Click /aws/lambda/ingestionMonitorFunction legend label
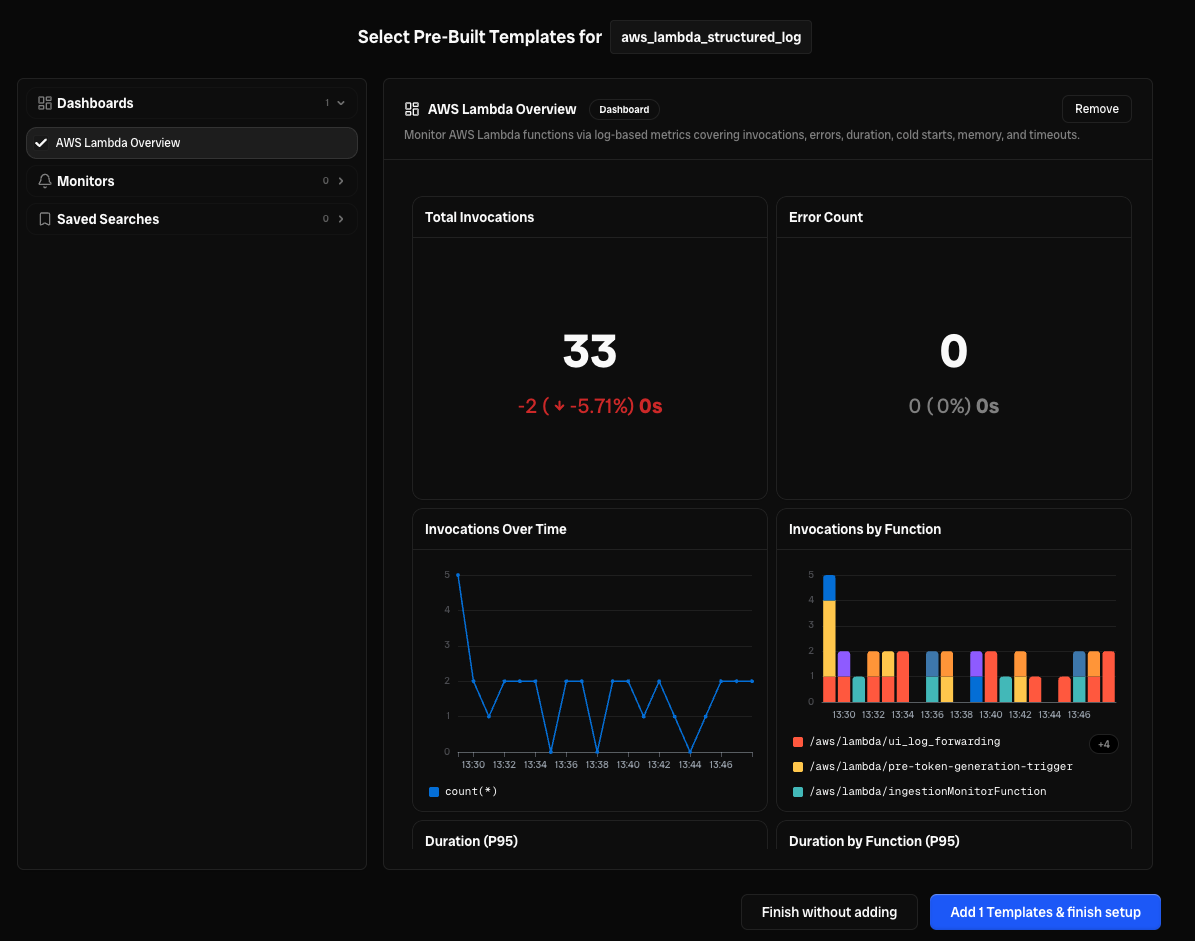Screen dimensions: 1195x941 (x=927, y=792)
